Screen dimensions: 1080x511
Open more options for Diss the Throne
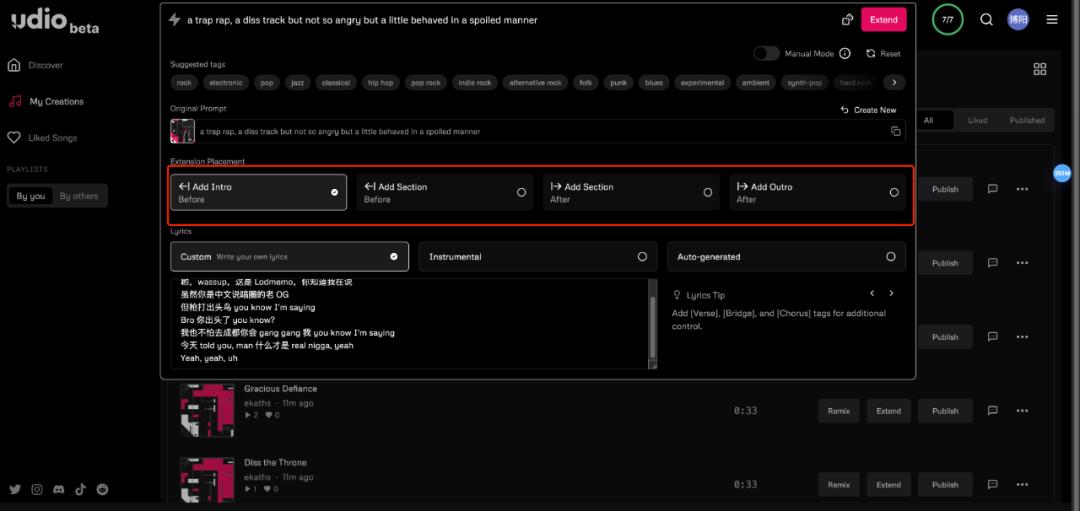[1022, 484]
